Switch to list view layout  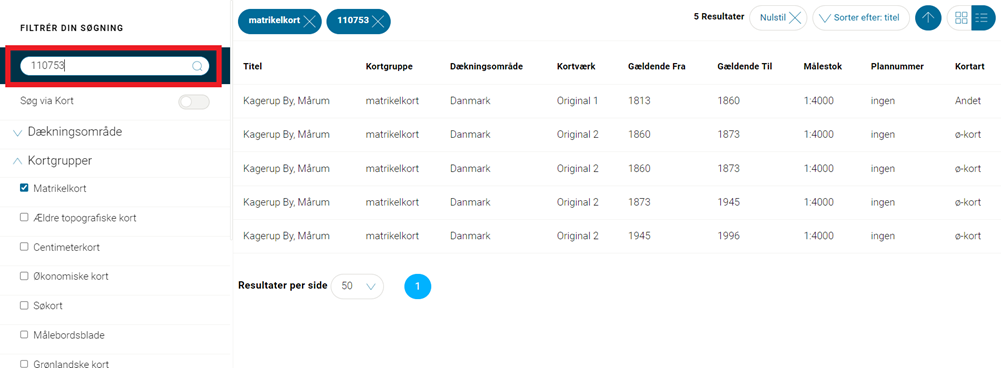[983, 18]
